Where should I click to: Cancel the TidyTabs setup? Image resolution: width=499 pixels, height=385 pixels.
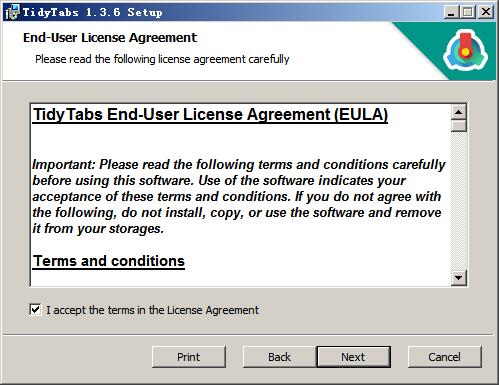click(445, 357)
